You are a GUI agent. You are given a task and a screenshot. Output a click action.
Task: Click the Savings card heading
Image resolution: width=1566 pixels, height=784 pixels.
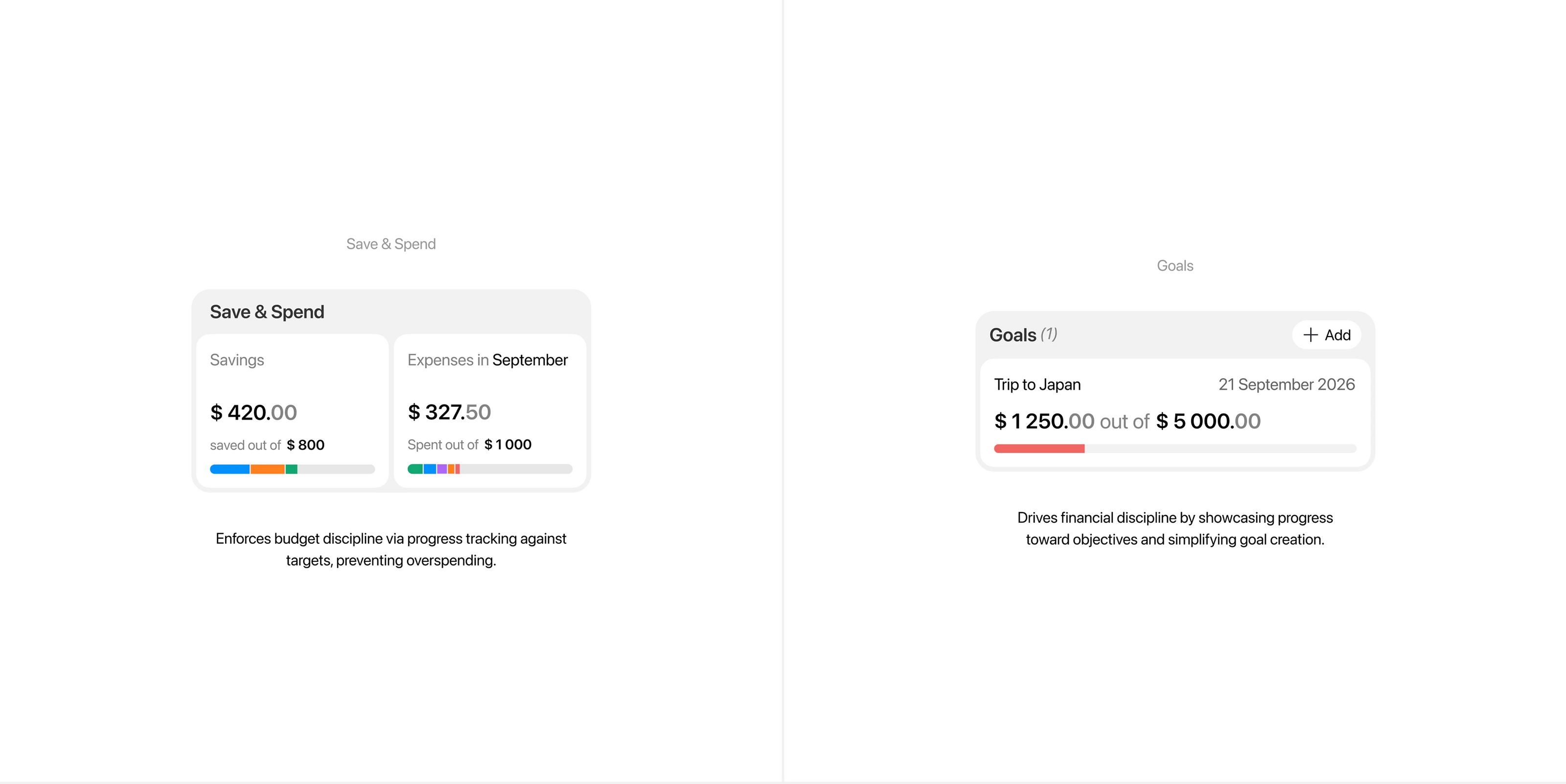click(x=236, y=360)
